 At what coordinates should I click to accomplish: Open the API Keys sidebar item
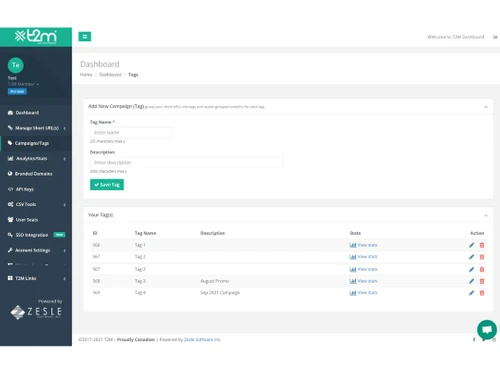point(25,189)
